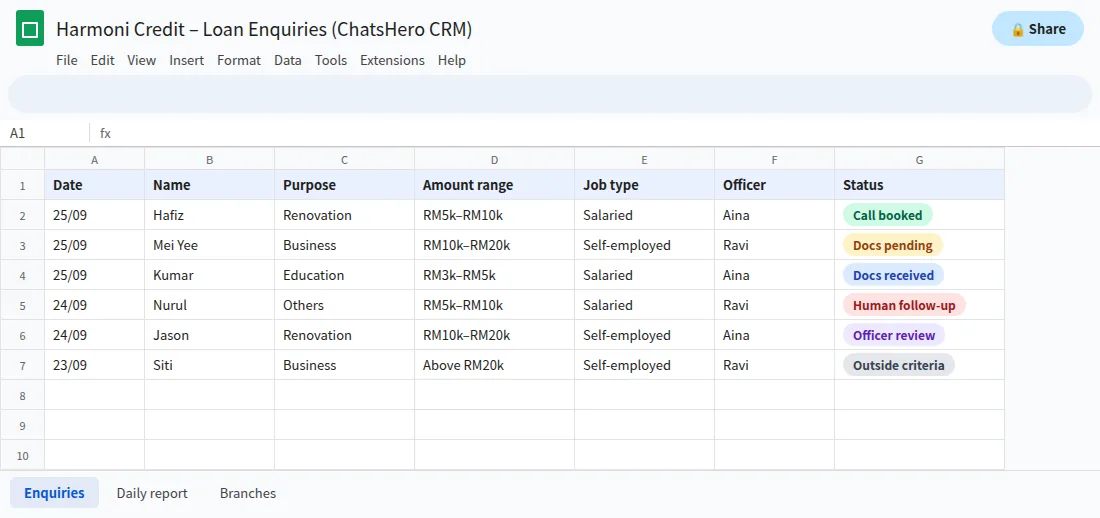Click the Job type header cell

[645, 185]
